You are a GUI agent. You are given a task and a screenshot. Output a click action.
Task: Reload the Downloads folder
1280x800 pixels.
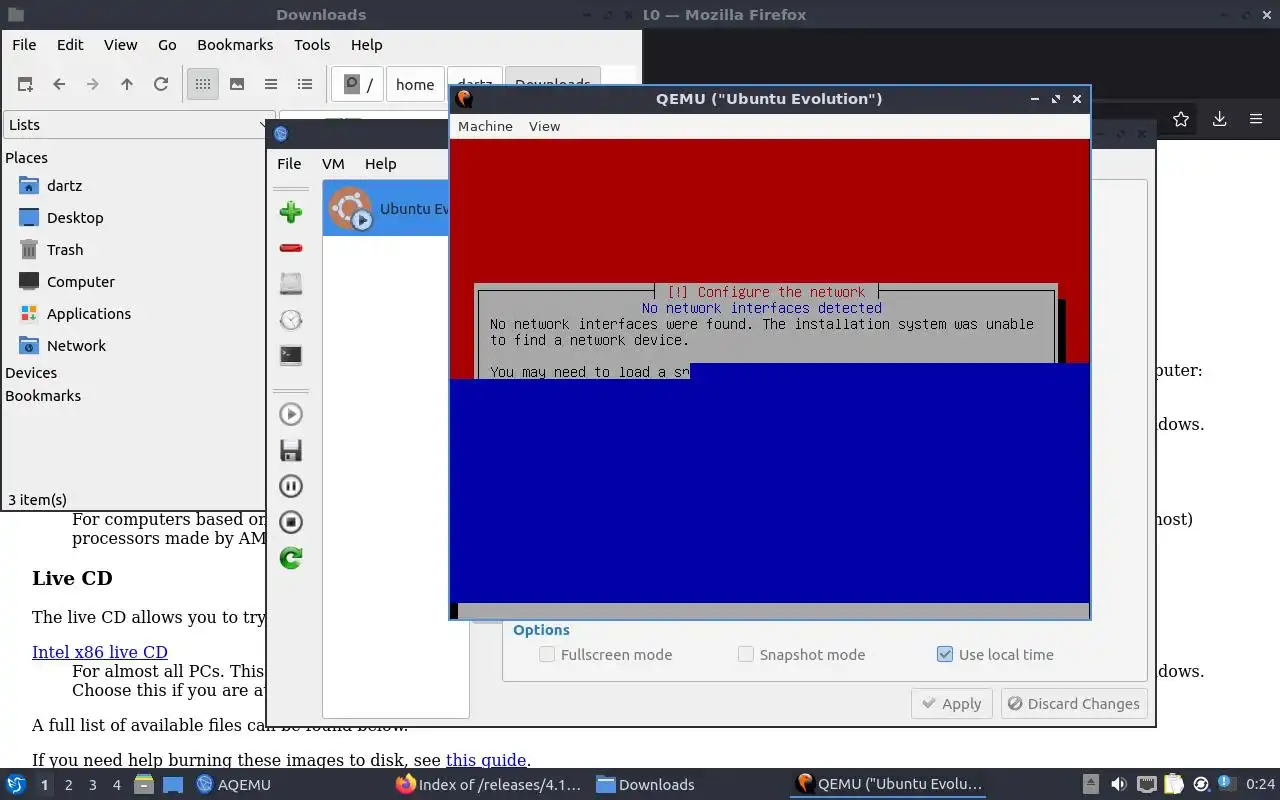[161, 84]
